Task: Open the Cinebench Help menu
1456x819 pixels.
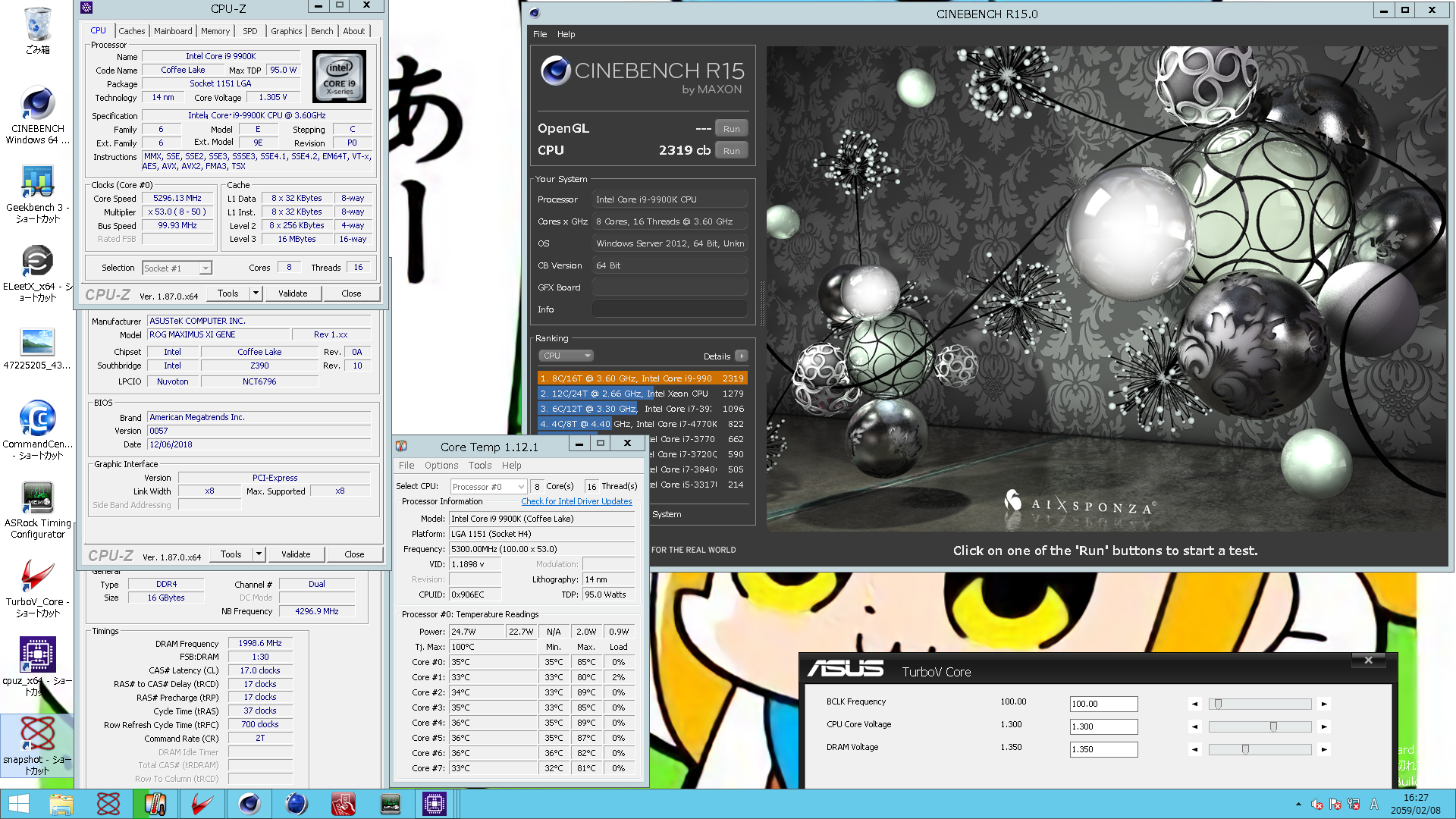Action: [x=566, y=34]
